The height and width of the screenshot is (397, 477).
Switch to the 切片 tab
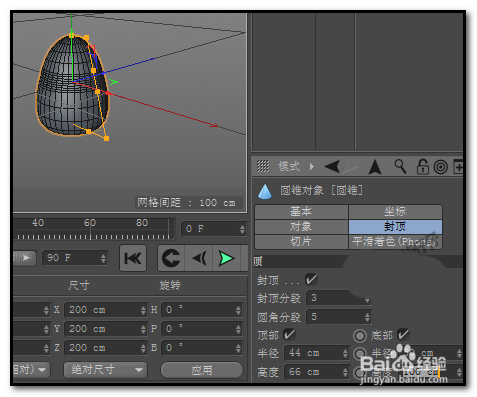301,242
